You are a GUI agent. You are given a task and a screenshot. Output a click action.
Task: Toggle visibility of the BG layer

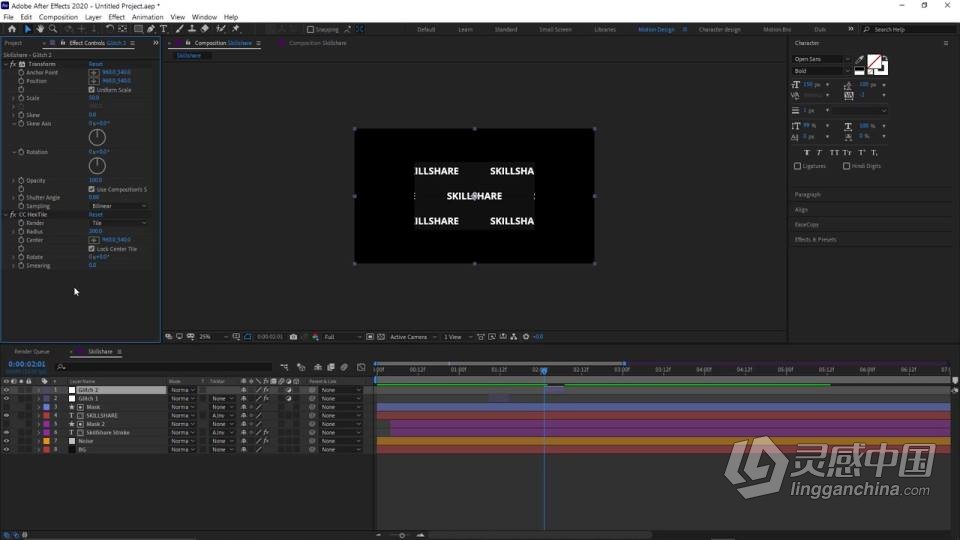coord(6,449)
